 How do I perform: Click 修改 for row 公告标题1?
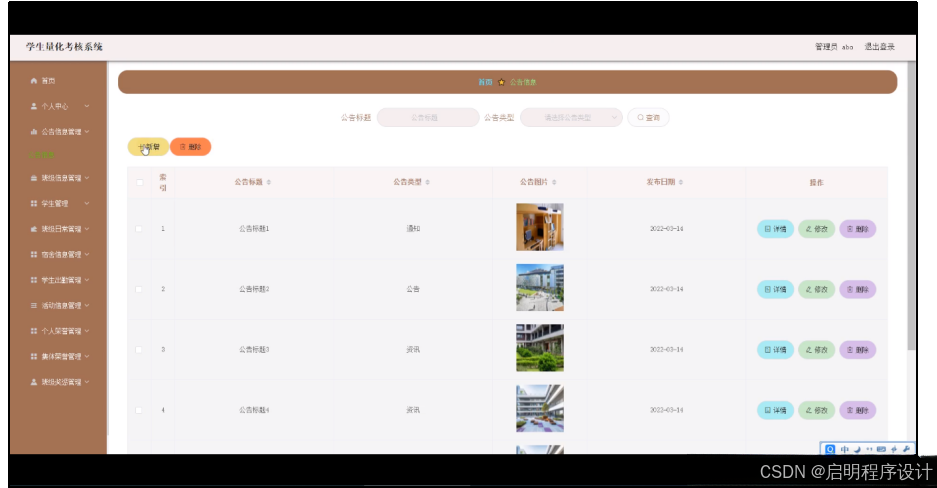817,229
